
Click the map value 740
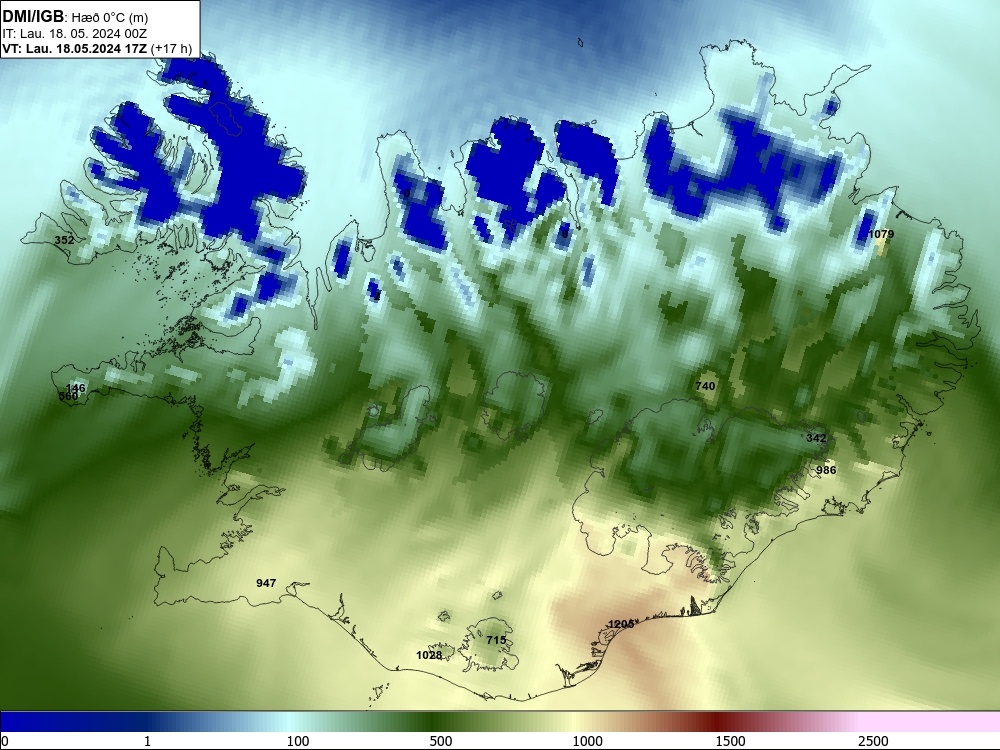click(705, 386)
